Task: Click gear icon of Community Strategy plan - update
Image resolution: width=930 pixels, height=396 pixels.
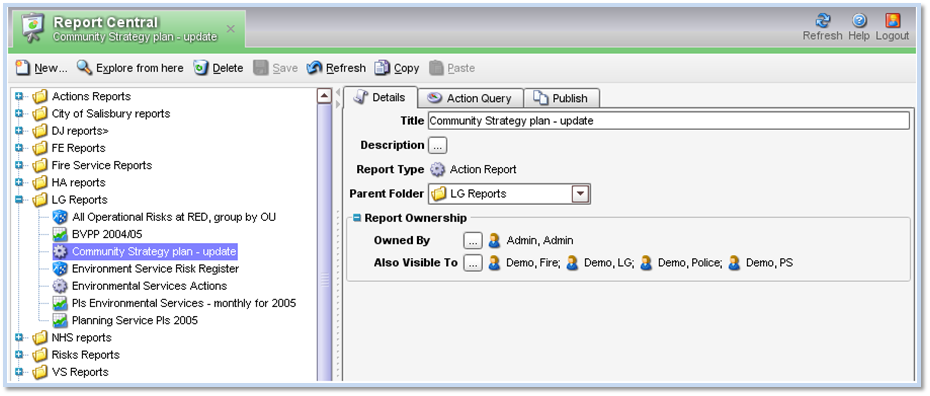Action: [x=60, y=251]
